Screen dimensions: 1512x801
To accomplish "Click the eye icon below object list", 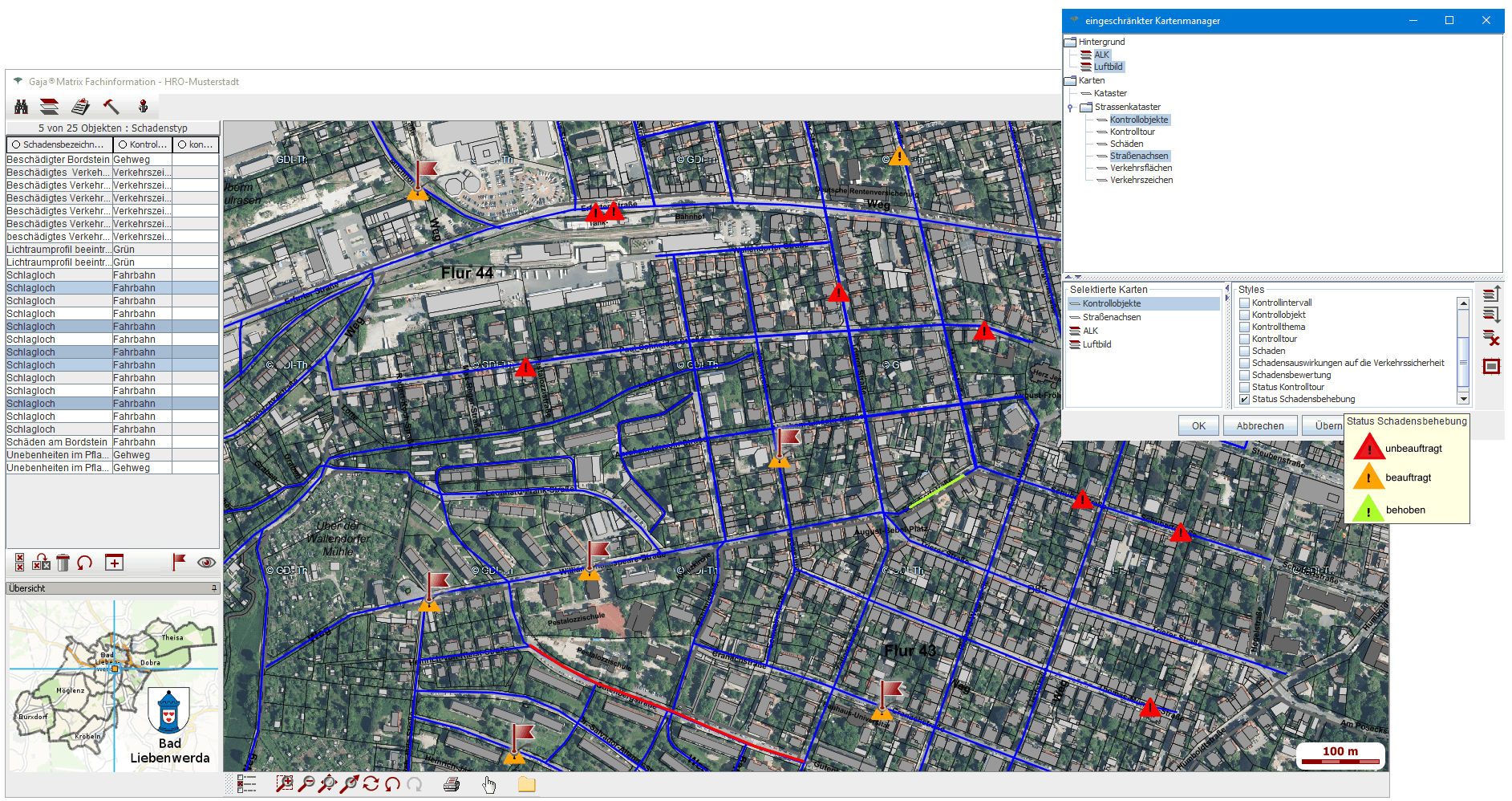I will [x=206, y=563].
